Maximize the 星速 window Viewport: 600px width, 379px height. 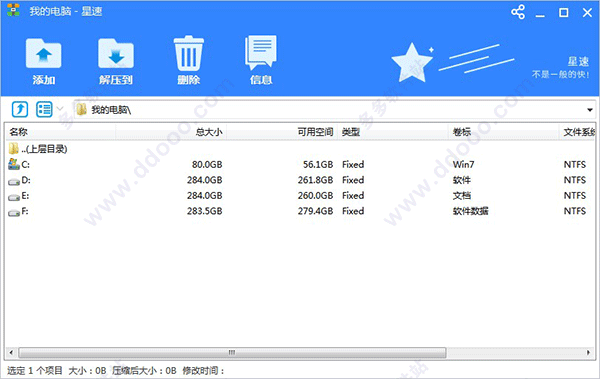pyautogui.click(x=564, y=13)
